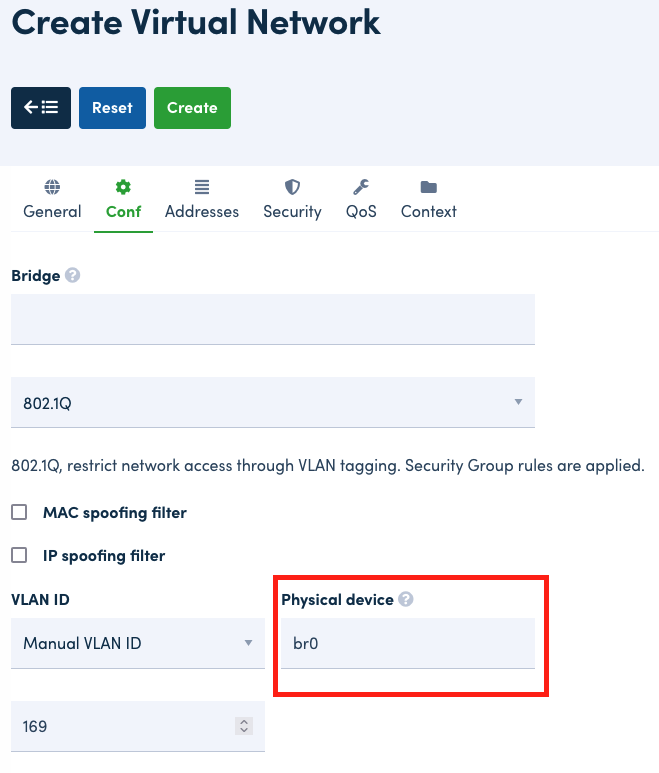Switch to the Addresses tab
Viewport: 659px width, 773px height.
pos(202,211)
